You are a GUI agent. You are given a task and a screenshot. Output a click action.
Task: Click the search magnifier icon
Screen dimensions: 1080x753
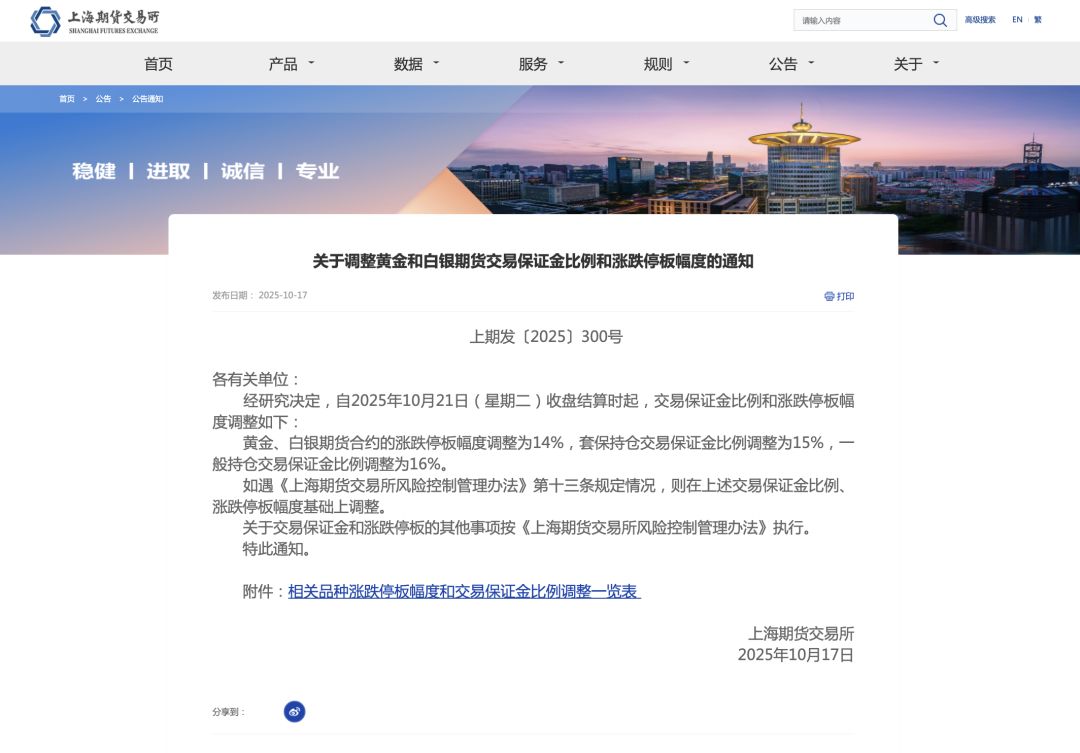940,20
